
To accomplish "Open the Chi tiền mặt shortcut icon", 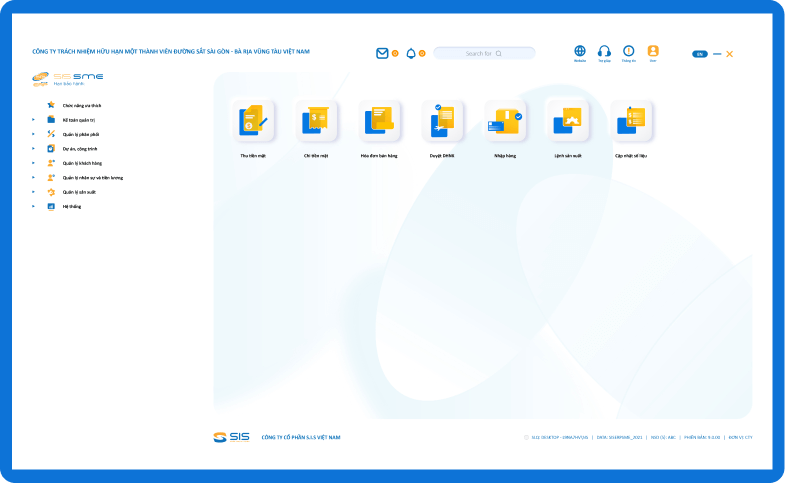I will tap(316, 120).
